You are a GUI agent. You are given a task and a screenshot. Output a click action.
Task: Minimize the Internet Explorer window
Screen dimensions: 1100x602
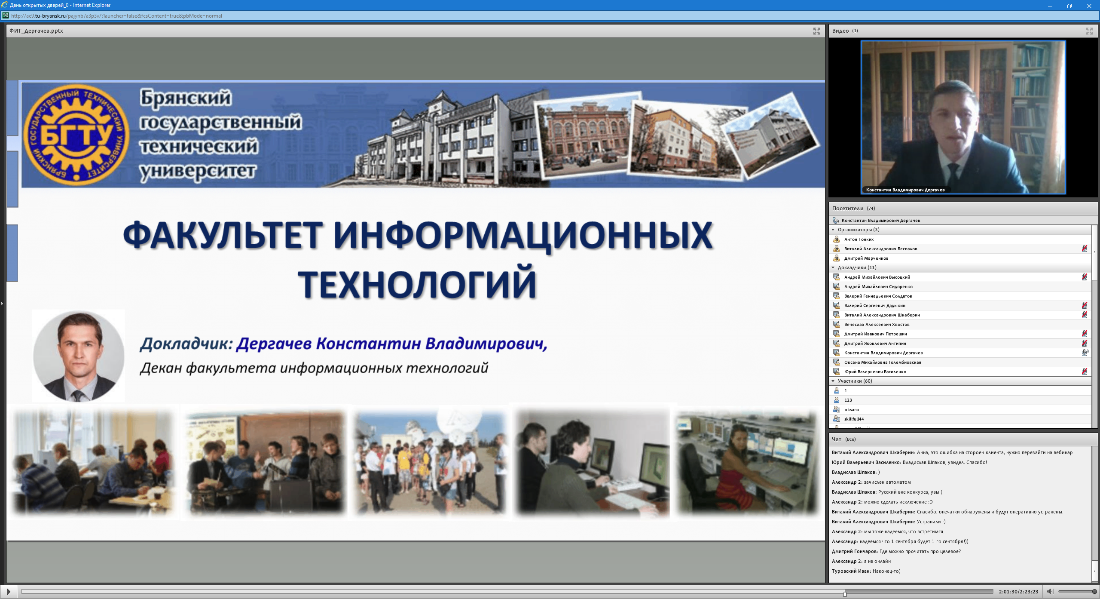point(1051,5)
